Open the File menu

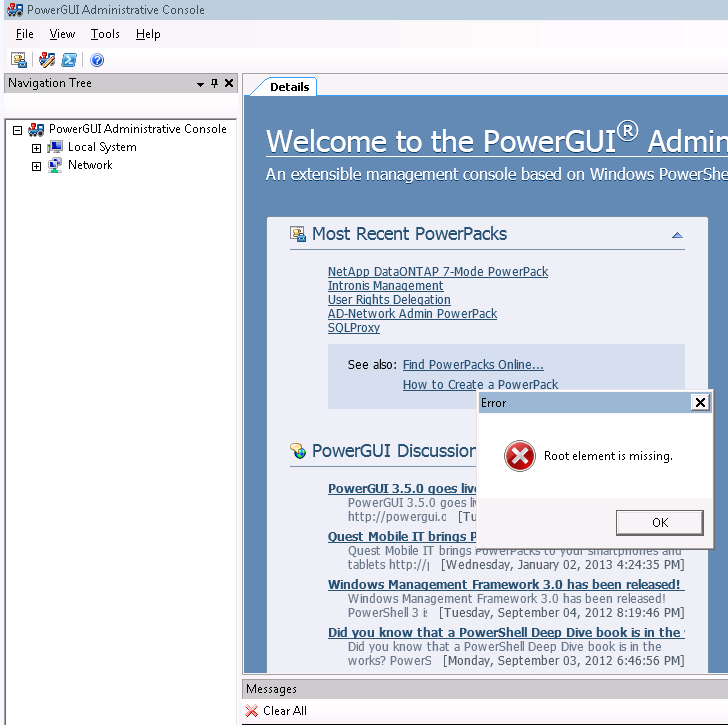coord(25,34)
